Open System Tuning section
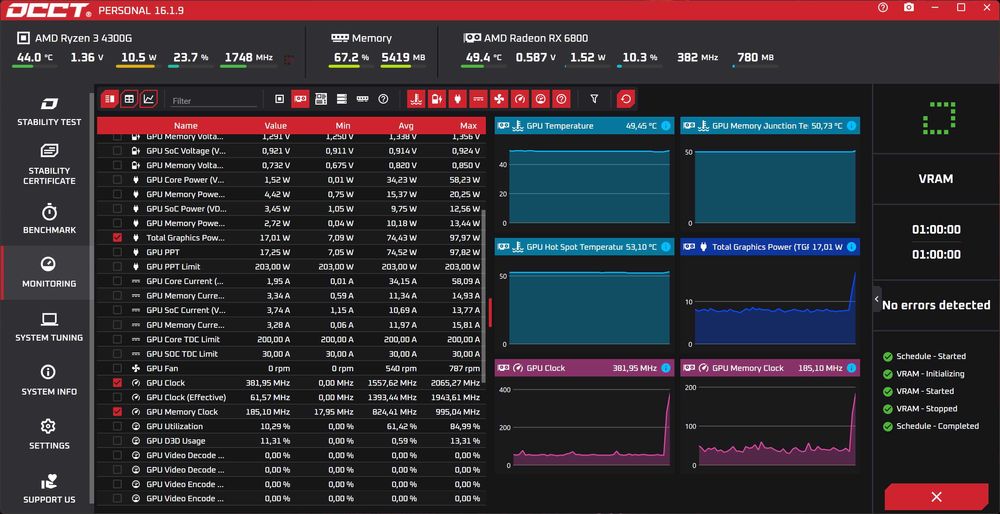The image size is (1000, 514). coord(49,327)
